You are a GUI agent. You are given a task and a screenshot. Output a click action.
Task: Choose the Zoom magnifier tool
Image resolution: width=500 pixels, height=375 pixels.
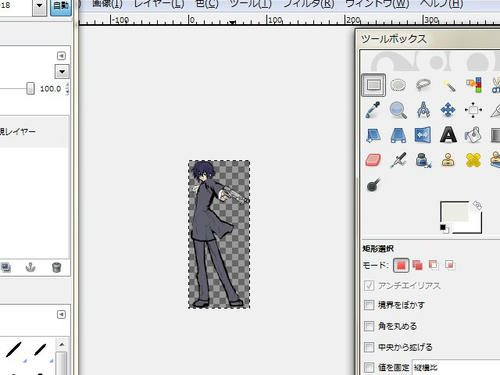398,110
